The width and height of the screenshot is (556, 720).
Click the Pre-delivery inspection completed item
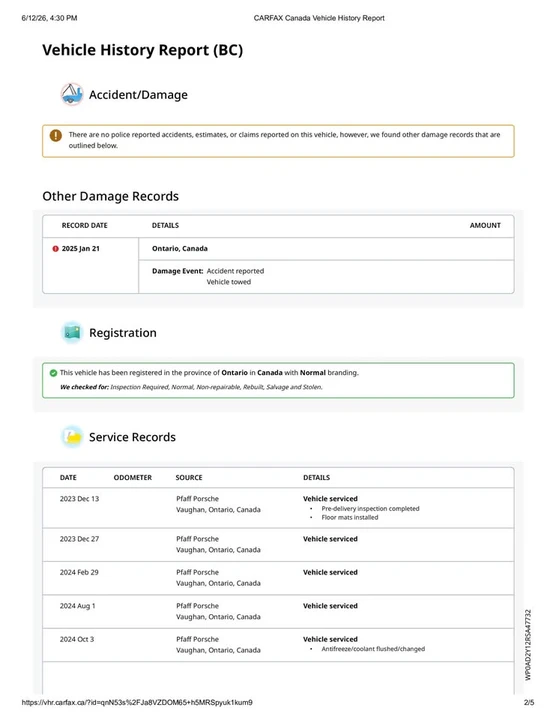(x=371, y=508)
